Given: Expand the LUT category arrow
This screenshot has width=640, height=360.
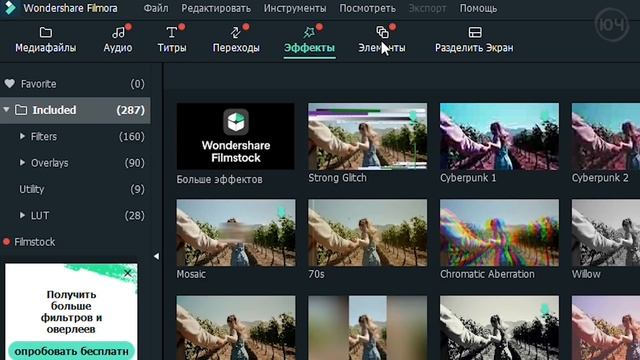Looking at the screenshot, I should coord(22,215).
